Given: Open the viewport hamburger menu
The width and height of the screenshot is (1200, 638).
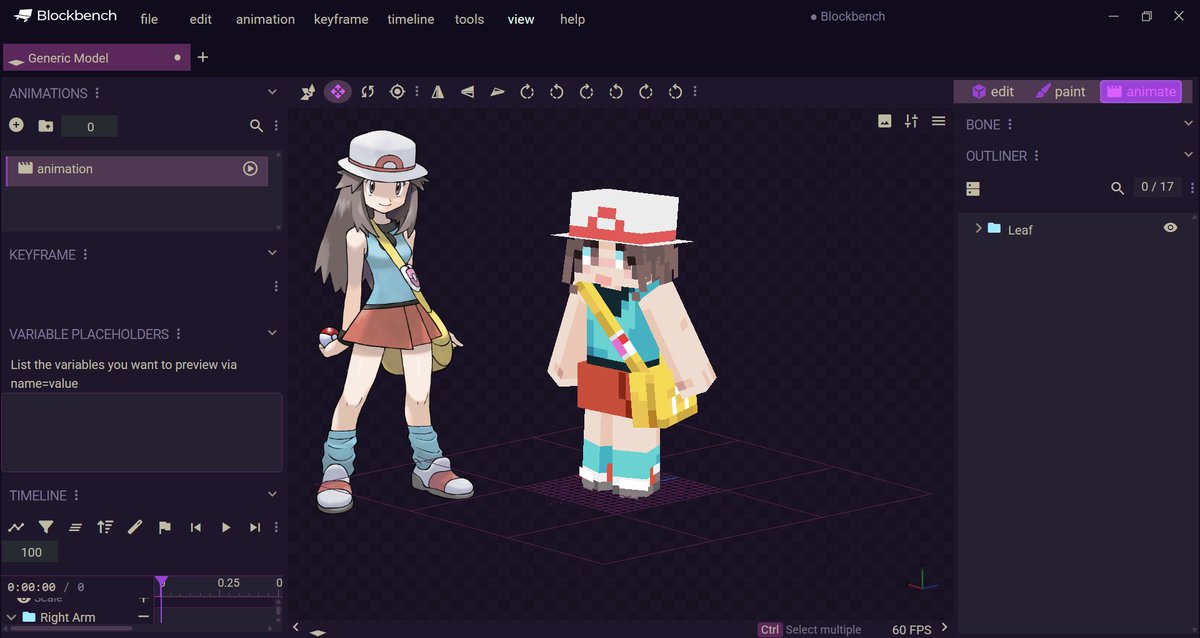Looking at the screenshot, I should pos(938,121).
